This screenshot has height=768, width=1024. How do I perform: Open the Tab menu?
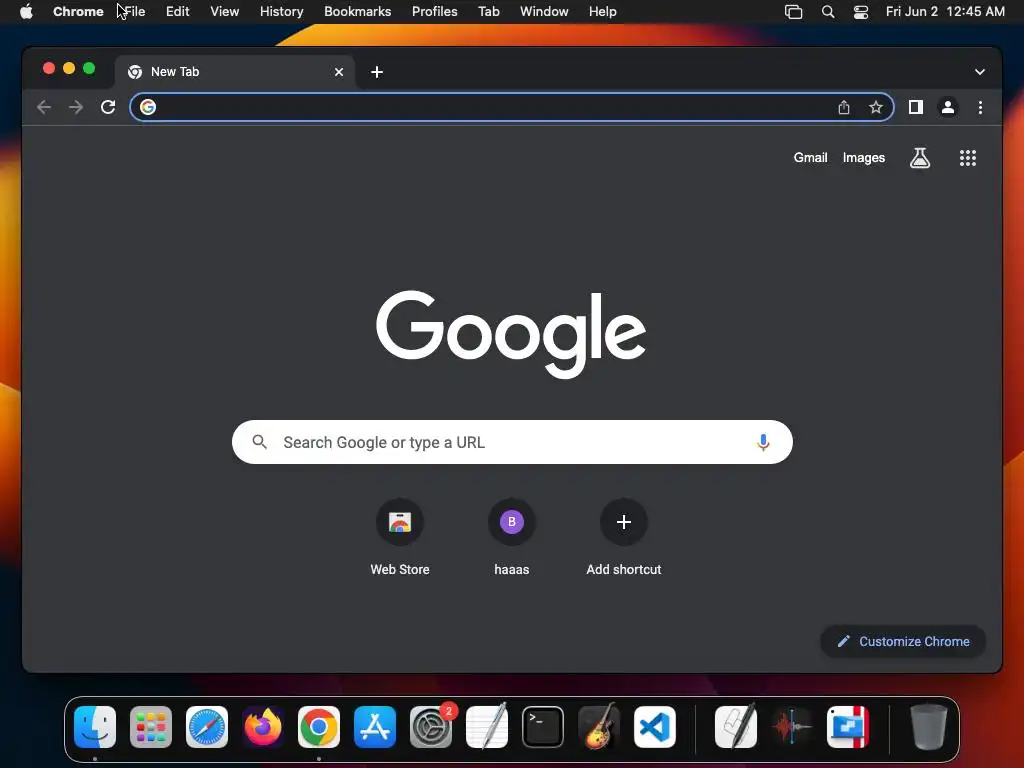488,11
